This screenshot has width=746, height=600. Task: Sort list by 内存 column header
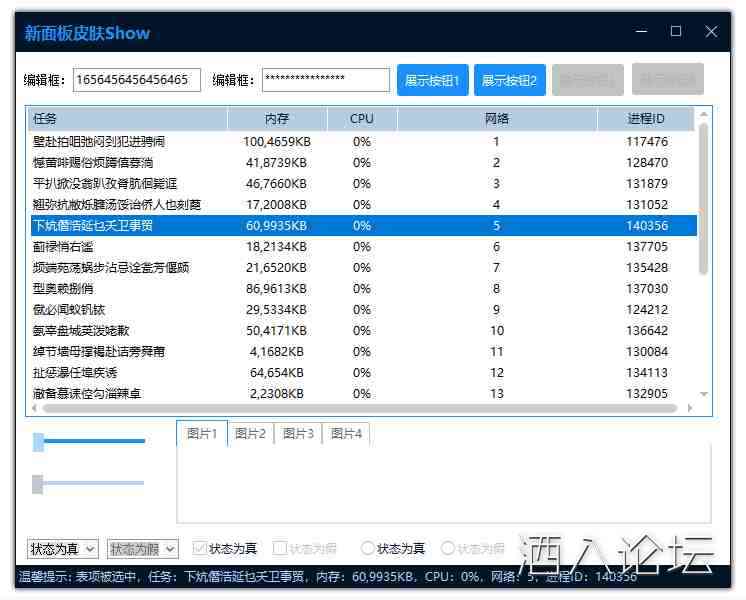277,119
